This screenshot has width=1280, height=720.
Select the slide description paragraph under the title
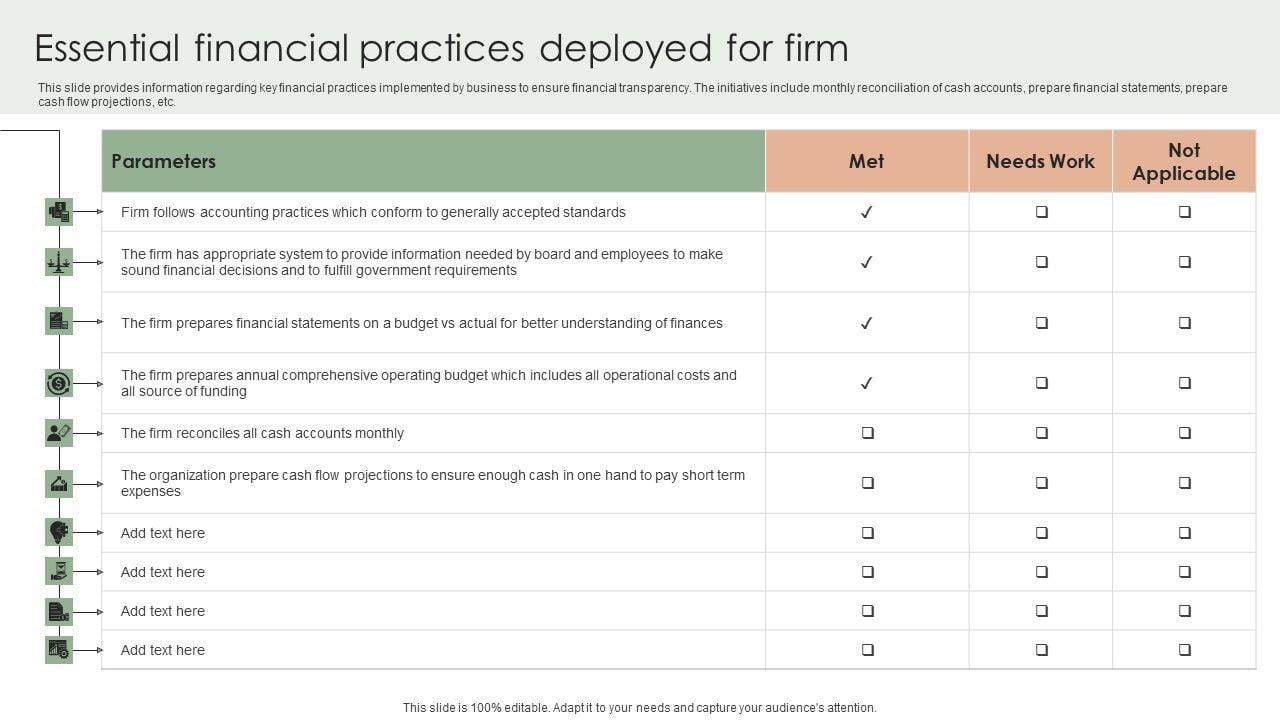point(633,95)
